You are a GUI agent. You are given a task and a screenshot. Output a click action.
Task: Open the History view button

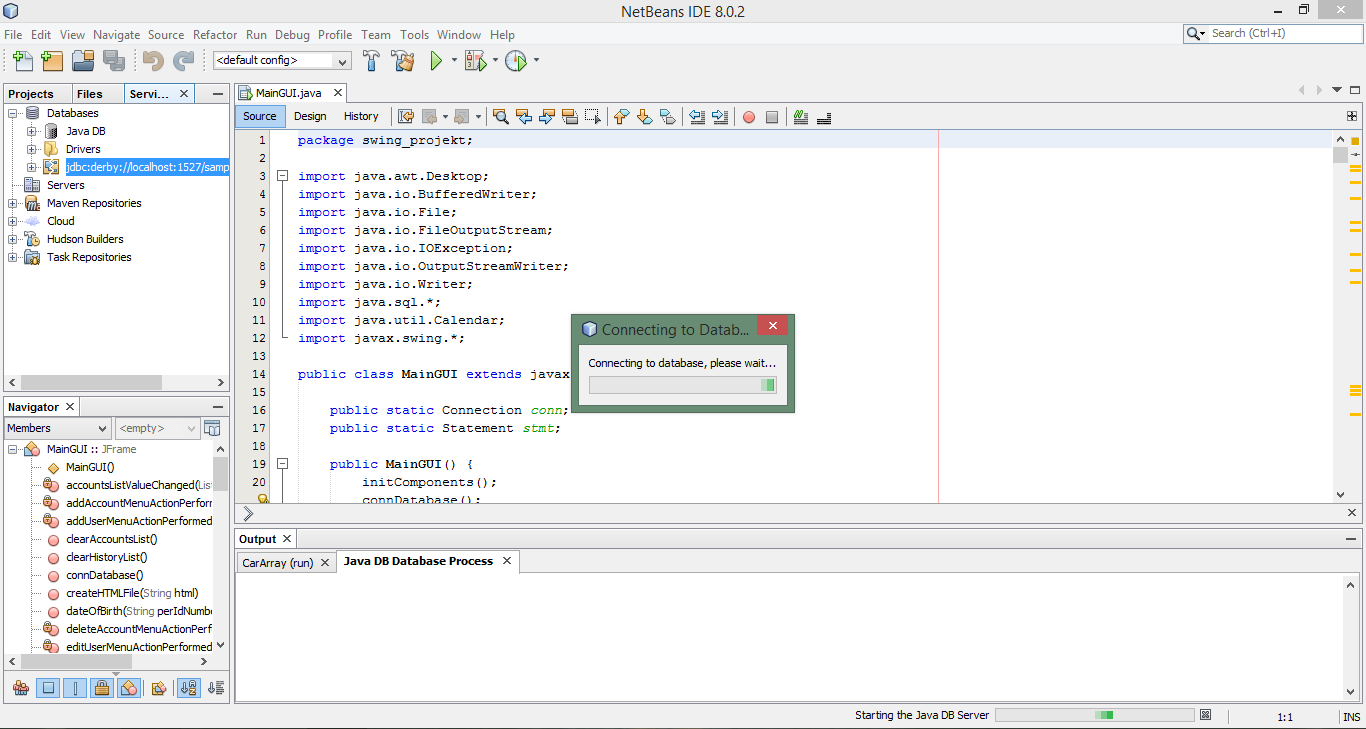pyautogui.click(x=361, y=117)
